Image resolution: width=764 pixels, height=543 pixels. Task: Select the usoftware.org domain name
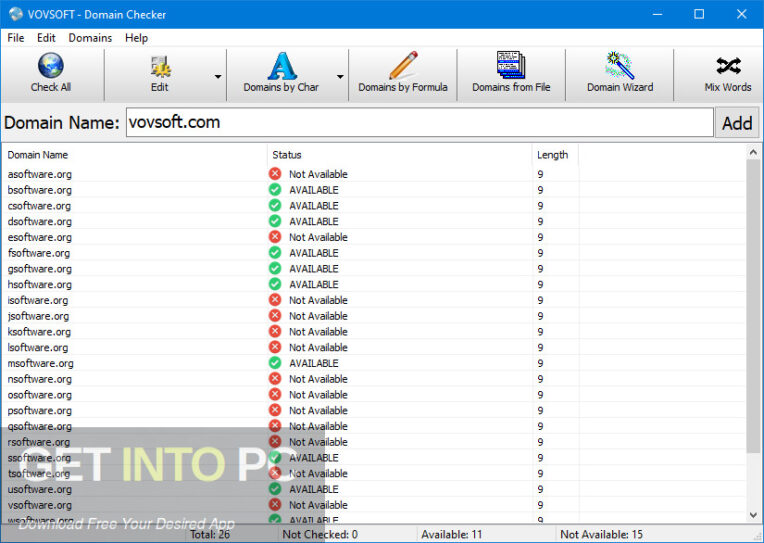click(x=39, y=489)
